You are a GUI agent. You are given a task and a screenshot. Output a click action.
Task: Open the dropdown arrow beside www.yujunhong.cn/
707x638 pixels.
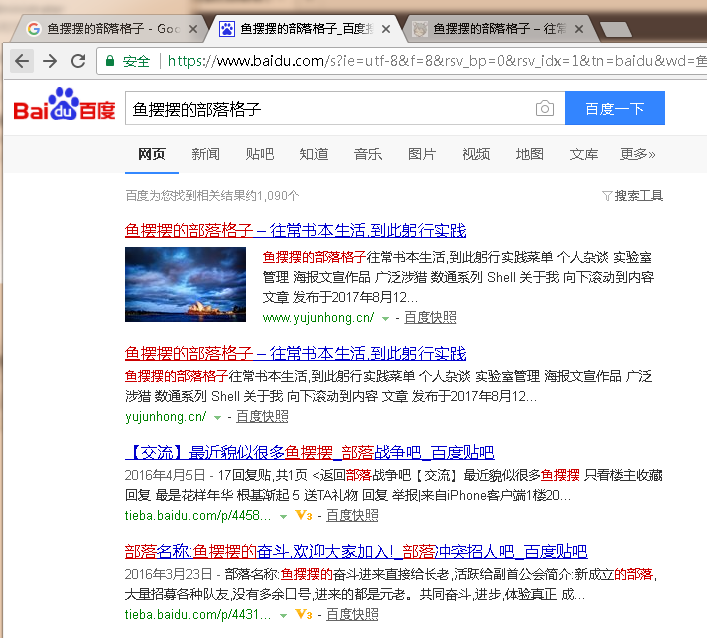click(385, 318)
